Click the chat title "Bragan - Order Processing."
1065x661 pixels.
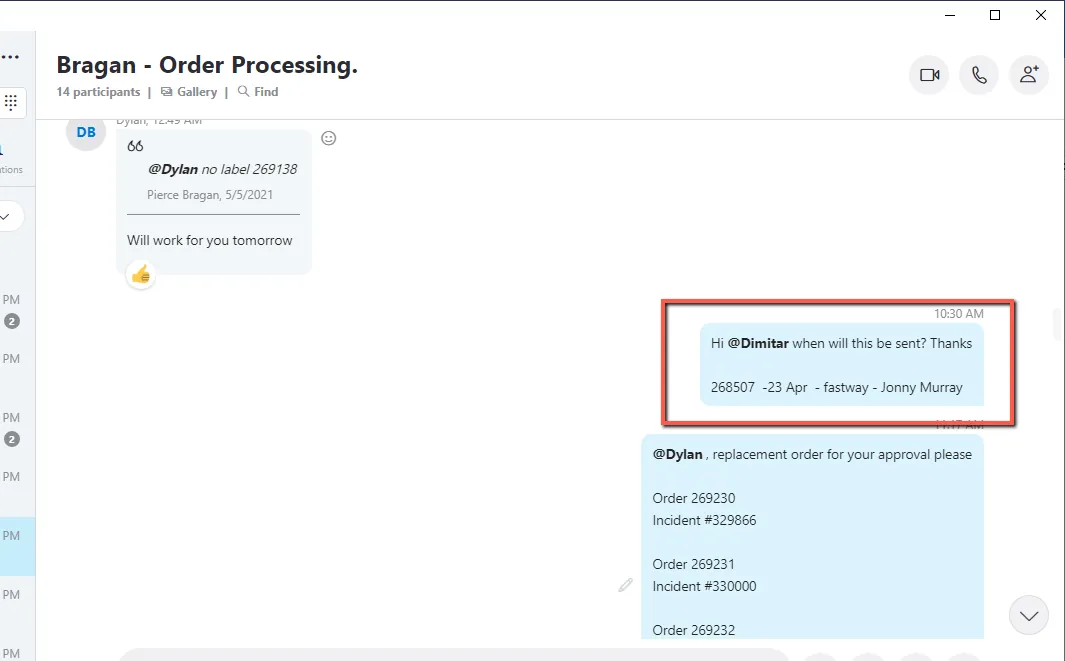[207, 65]
